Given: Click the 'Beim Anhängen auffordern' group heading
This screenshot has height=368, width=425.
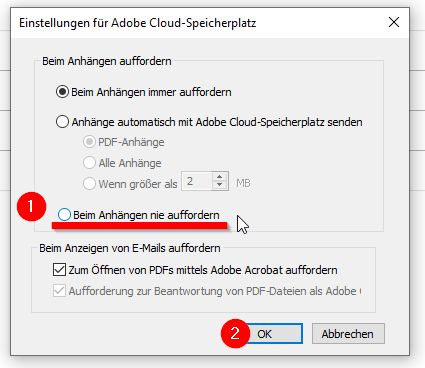Looking at the screenshot, I should click(x=107, y=61).
